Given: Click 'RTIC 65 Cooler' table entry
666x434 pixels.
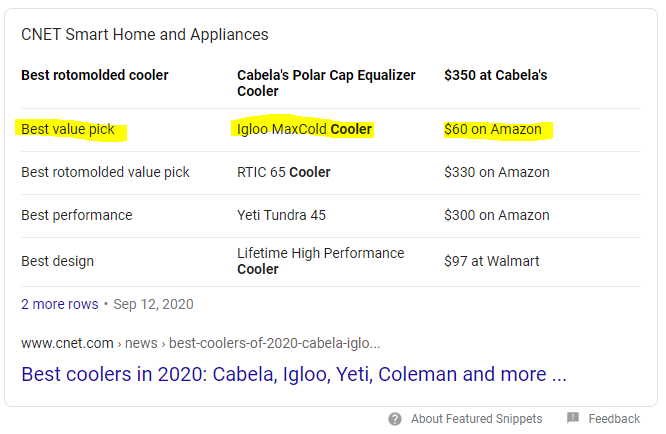Looking at the screenshot, I should tap(283, 172).
